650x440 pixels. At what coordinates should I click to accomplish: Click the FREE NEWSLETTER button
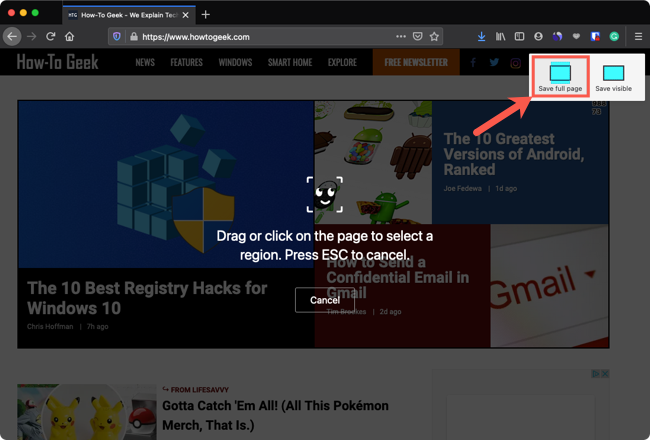click(x=416, y=62)
